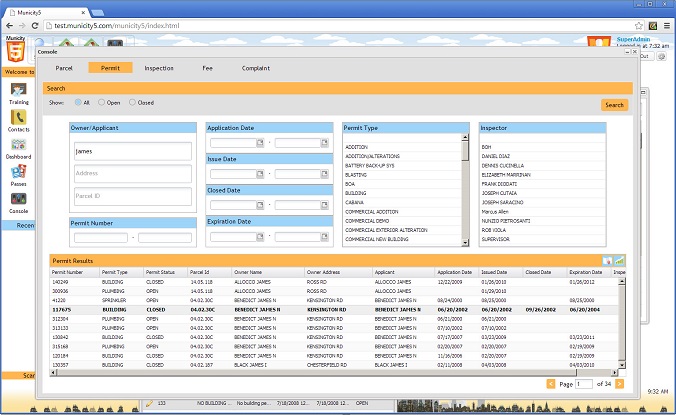Switch to the Complaint tab
The image size is (676, 415).
click(256, 68)
